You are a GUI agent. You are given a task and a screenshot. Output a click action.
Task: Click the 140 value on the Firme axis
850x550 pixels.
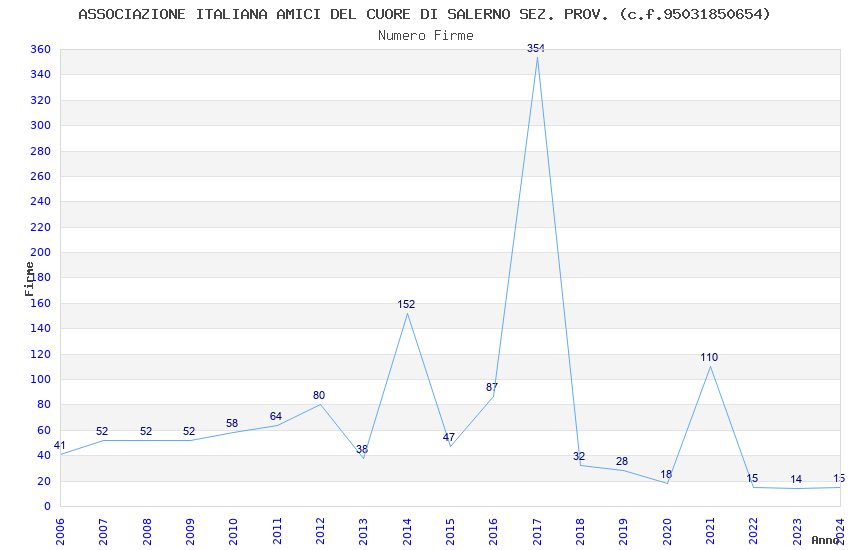(x=41, y=328)
